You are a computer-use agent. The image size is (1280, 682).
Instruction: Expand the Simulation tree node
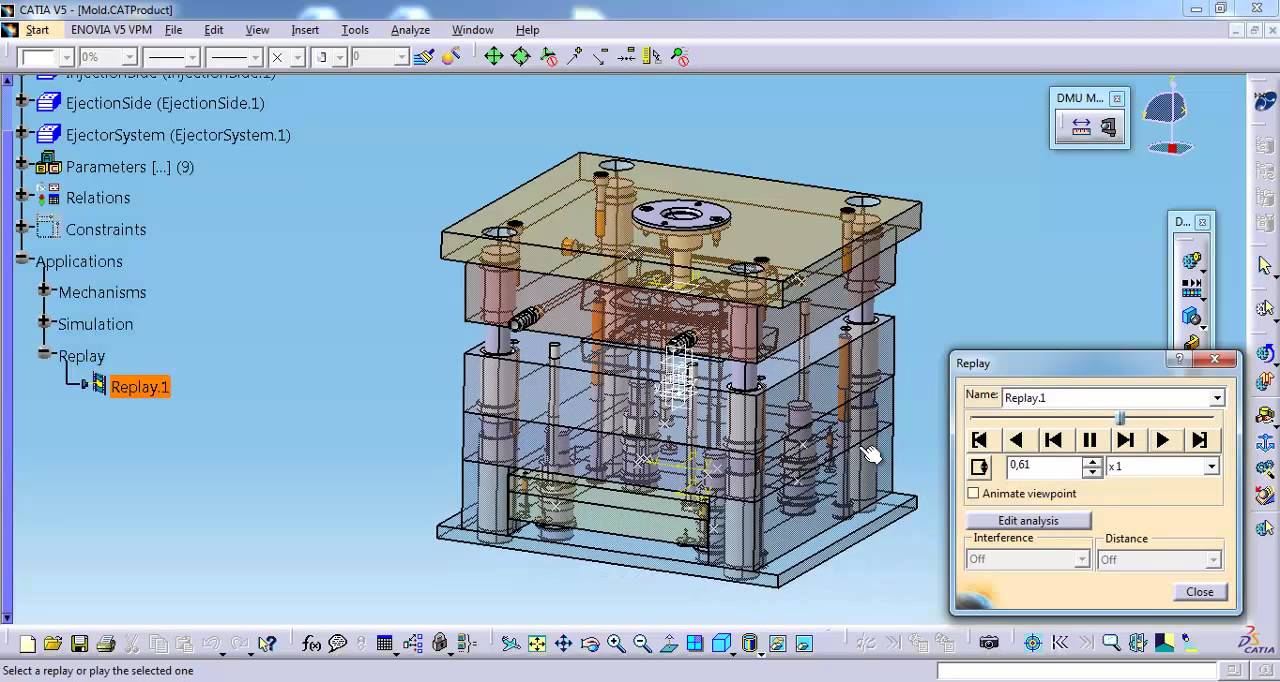[x=44, y=323]
